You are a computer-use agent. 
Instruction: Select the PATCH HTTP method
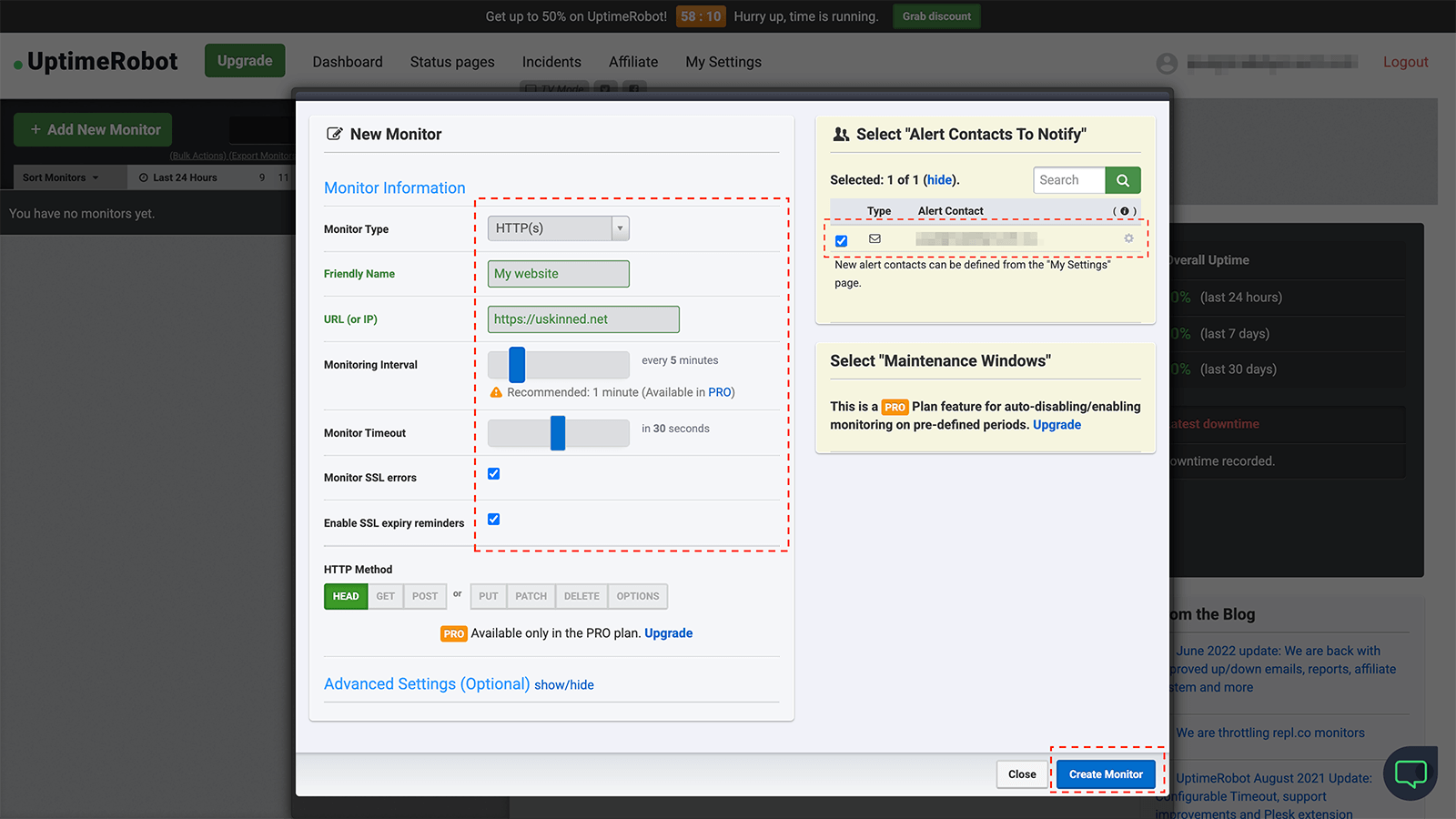point(531,596)
